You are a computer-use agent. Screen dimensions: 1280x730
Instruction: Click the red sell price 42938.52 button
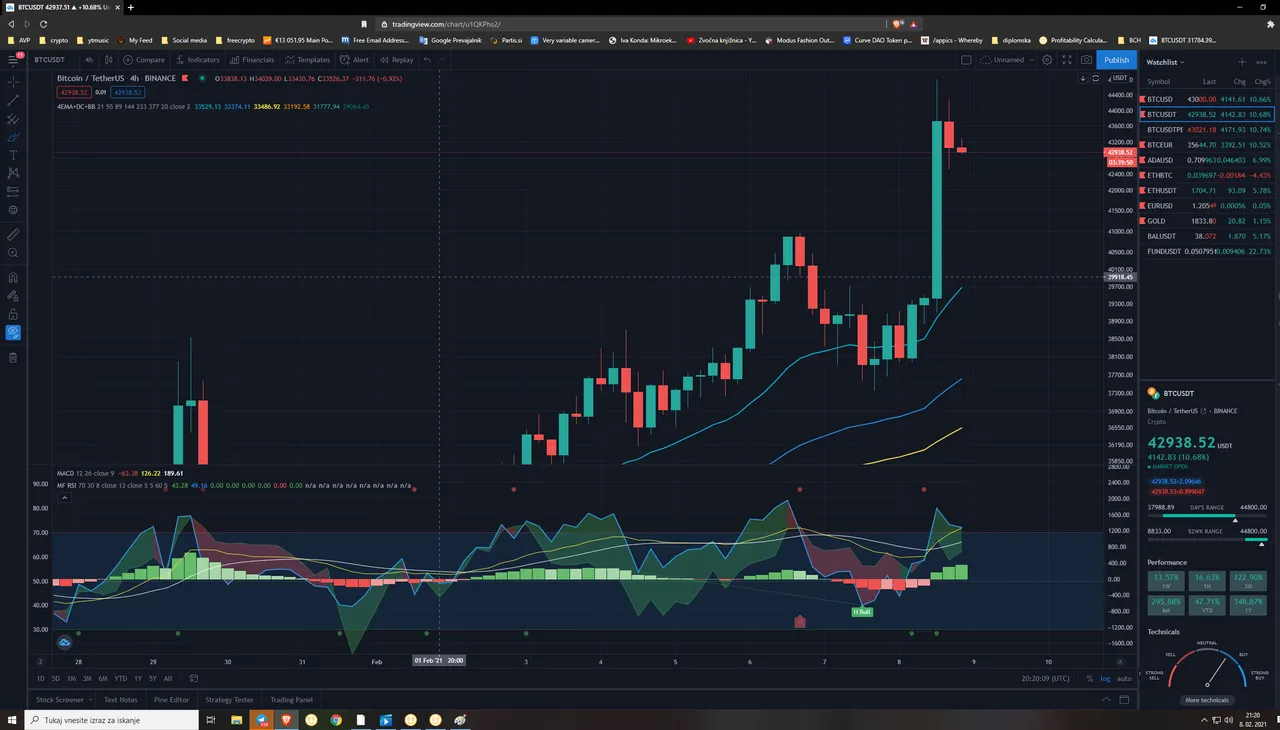click(75, 92)
